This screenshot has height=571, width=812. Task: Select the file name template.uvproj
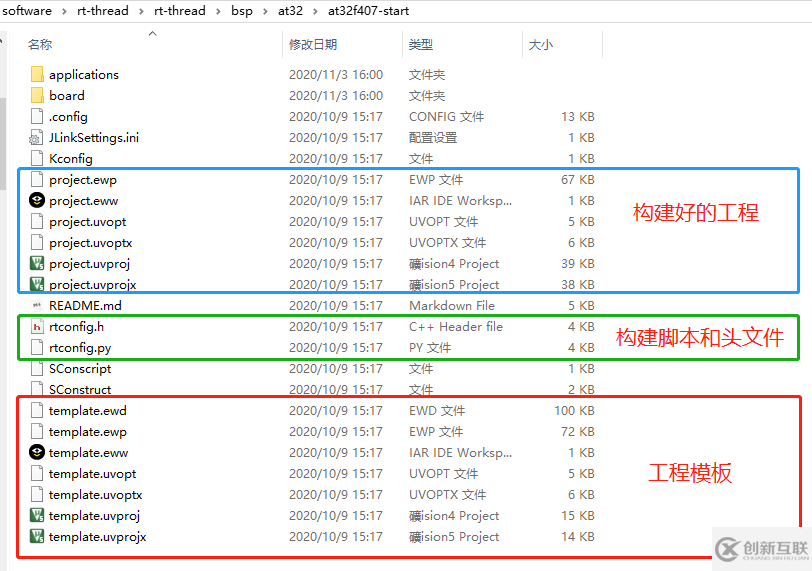94,516
